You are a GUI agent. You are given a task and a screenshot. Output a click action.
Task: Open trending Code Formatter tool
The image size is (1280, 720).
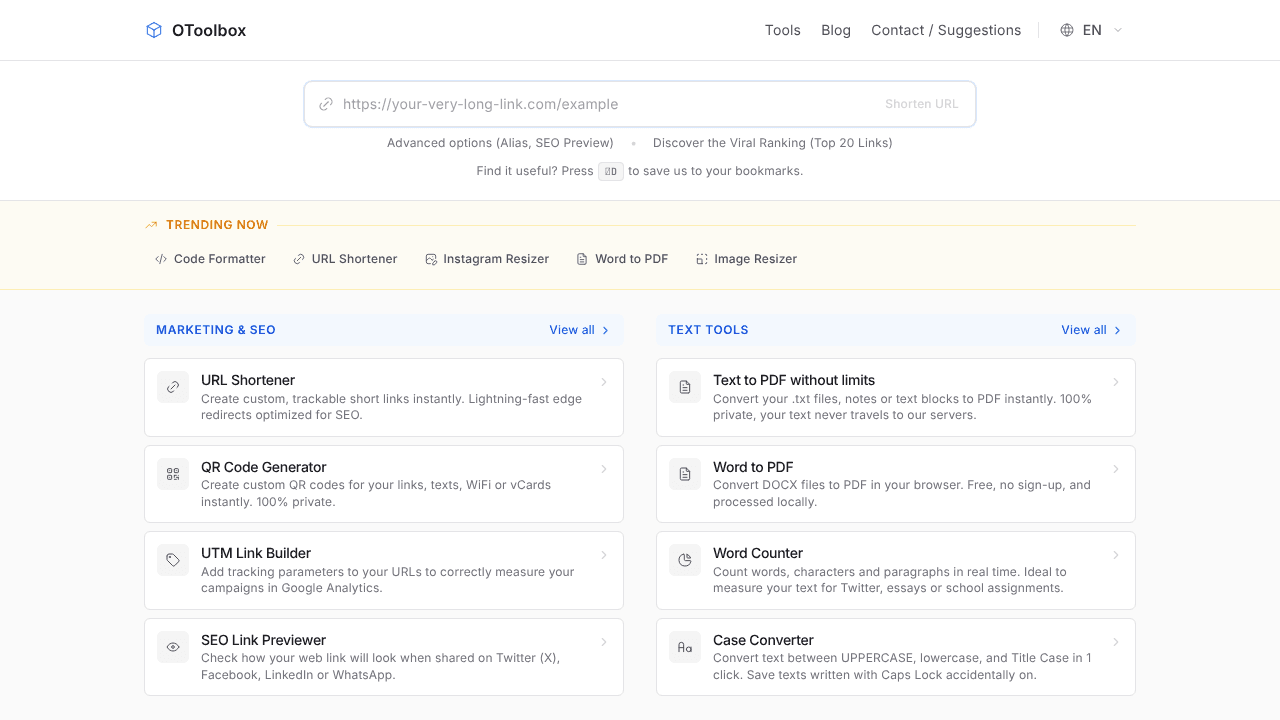pos(210,259)
